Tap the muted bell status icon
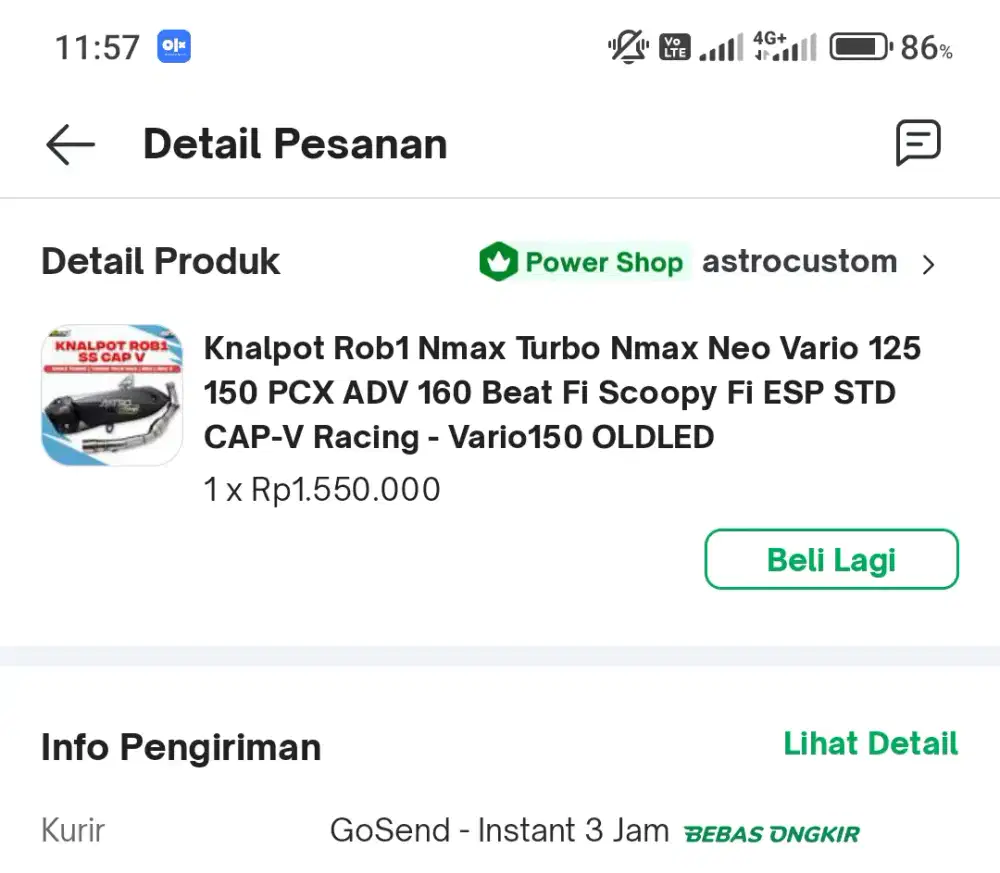The width and height of the screenshot is (1000, 873). pos(628,47)
